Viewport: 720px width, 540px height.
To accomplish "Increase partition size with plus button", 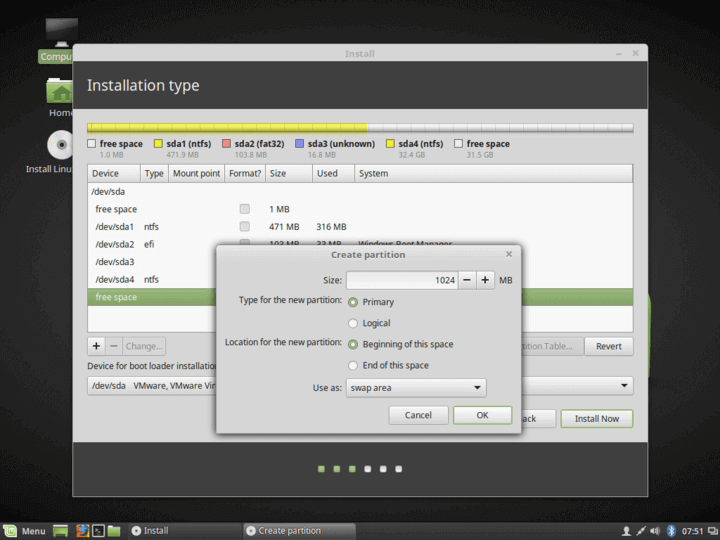I will [485, 281].
